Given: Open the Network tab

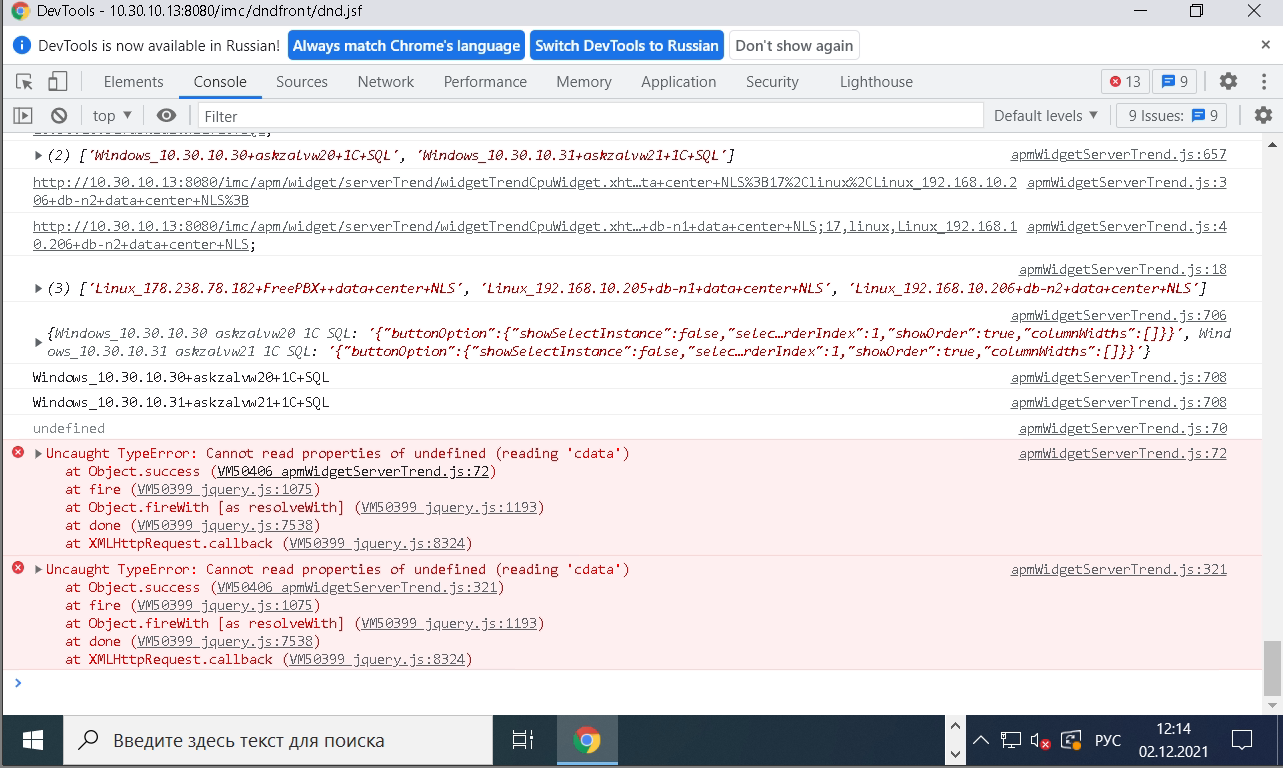Looking at the screenshot, I should click(386, 82).
